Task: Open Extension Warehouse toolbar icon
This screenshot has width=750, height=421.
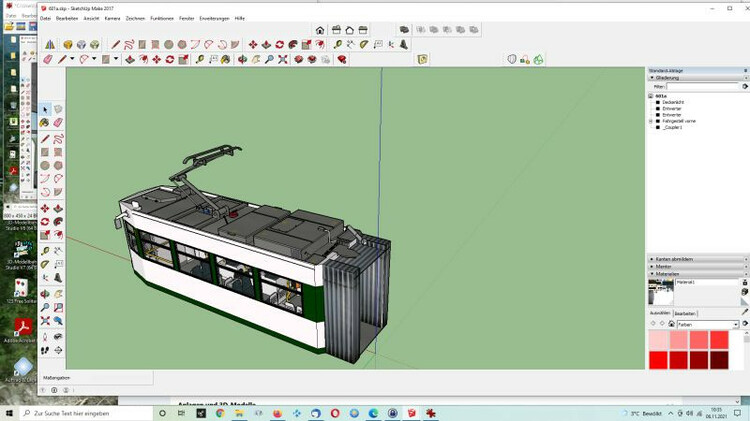Action: [312, 59]
